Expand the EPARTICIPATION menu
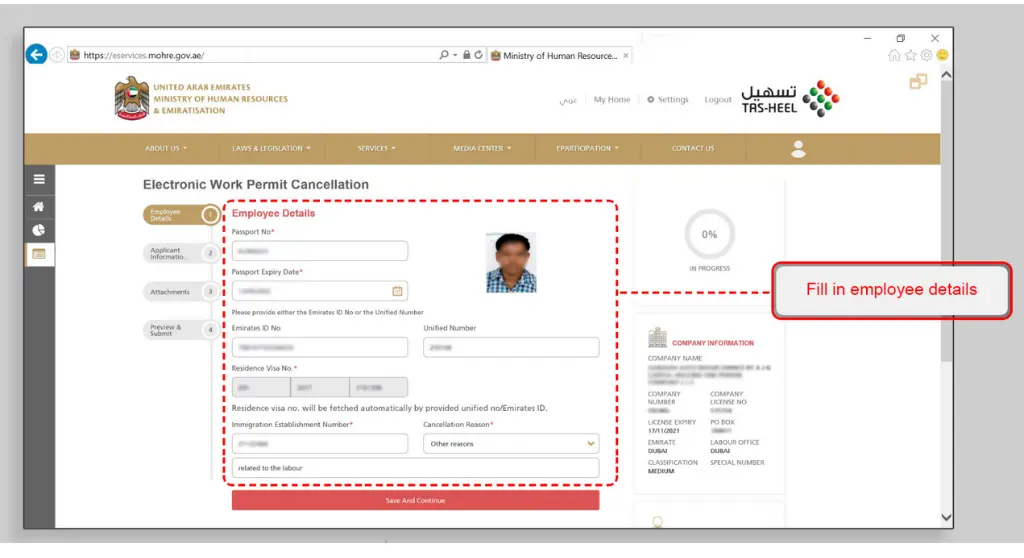Viewport: 1024px width, 558px height. click(587, 148)
